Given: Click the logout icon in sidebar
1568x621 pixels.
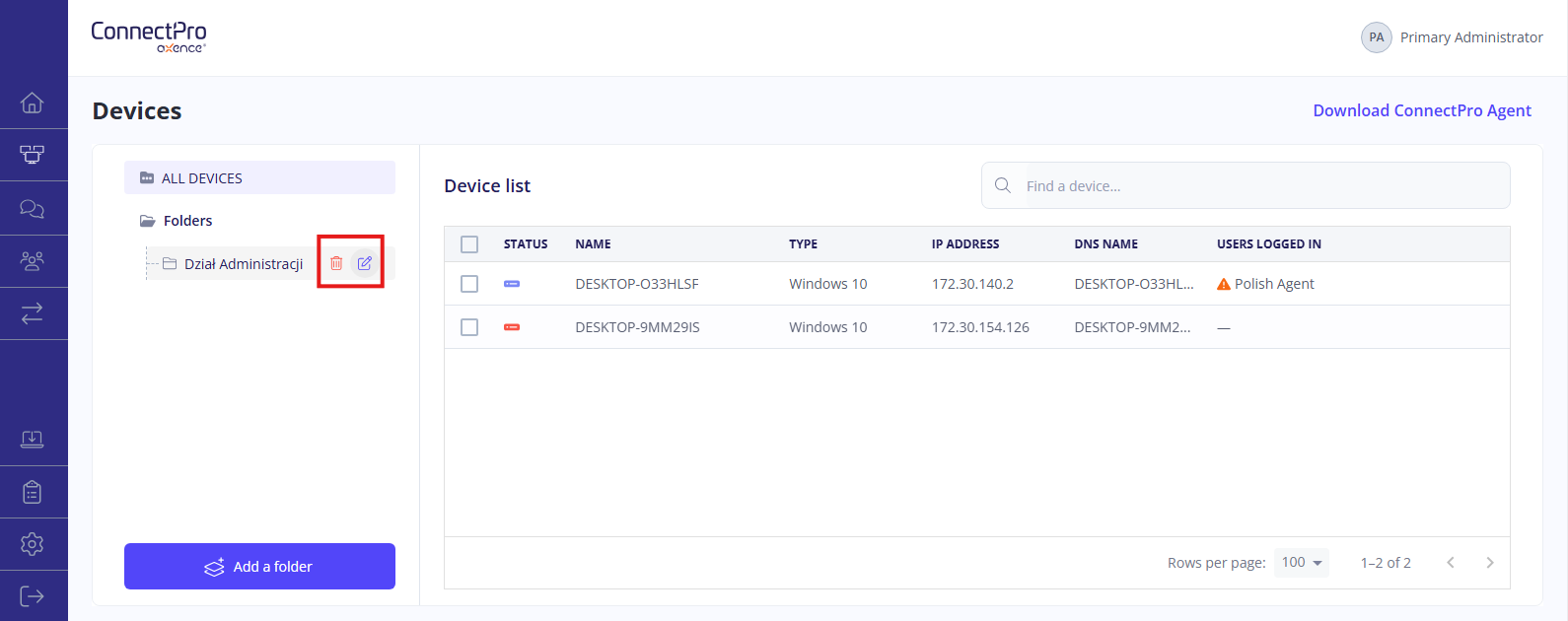Looking at the screenshot, I should point(33,596).
